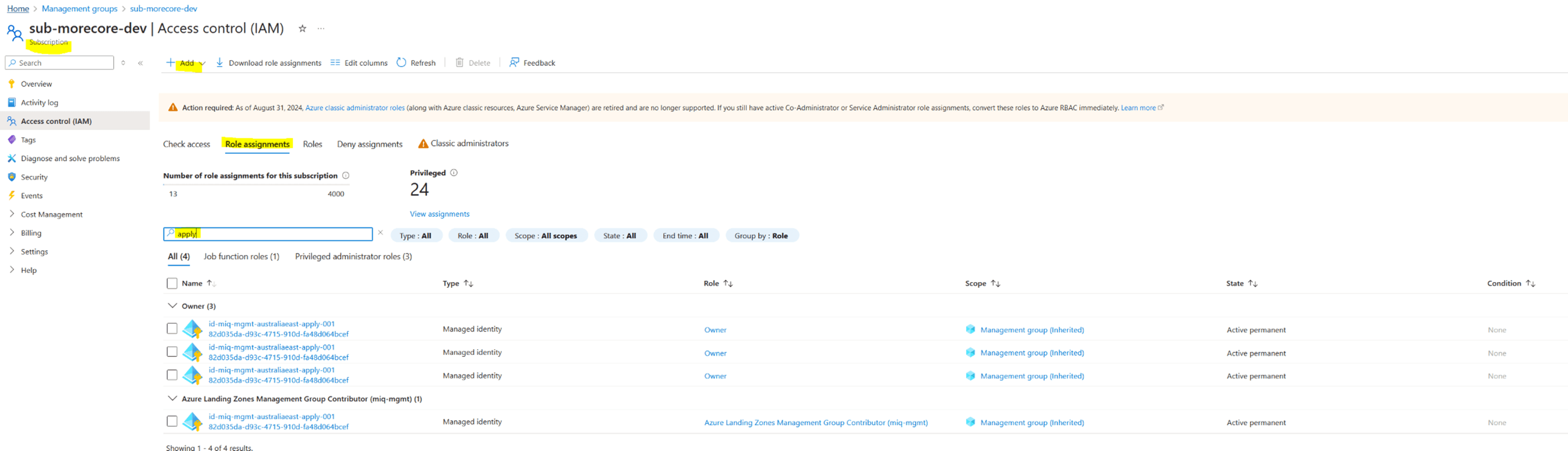Sort by Scope column arrows
1568x451 pixels.
click(995, 283)
